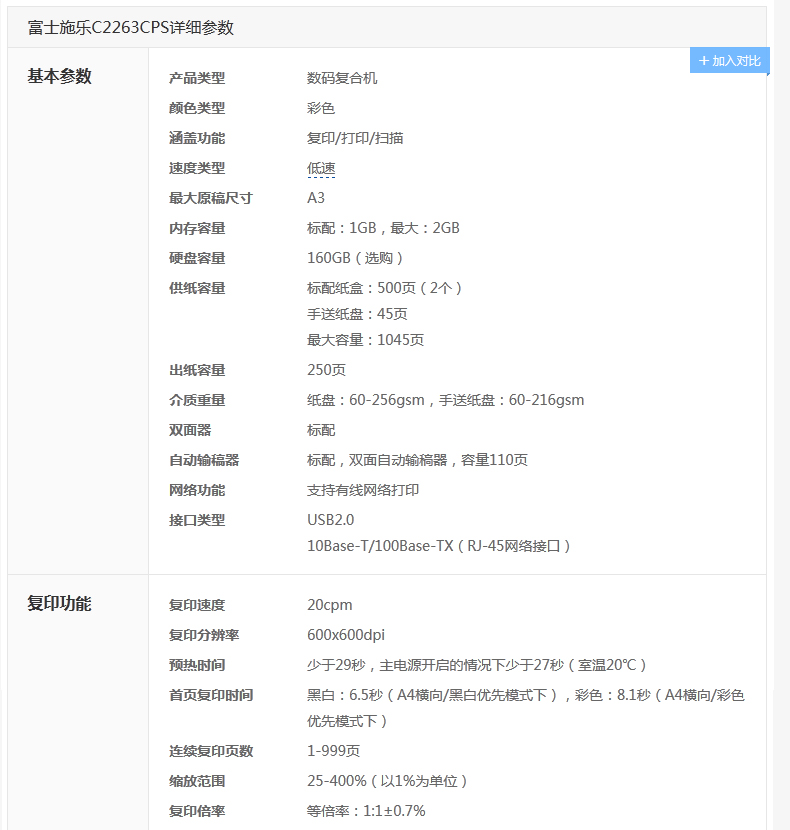The image size is (790, 830).
Task: Click the 首页复印时间 label
Action: coord(211,695)
